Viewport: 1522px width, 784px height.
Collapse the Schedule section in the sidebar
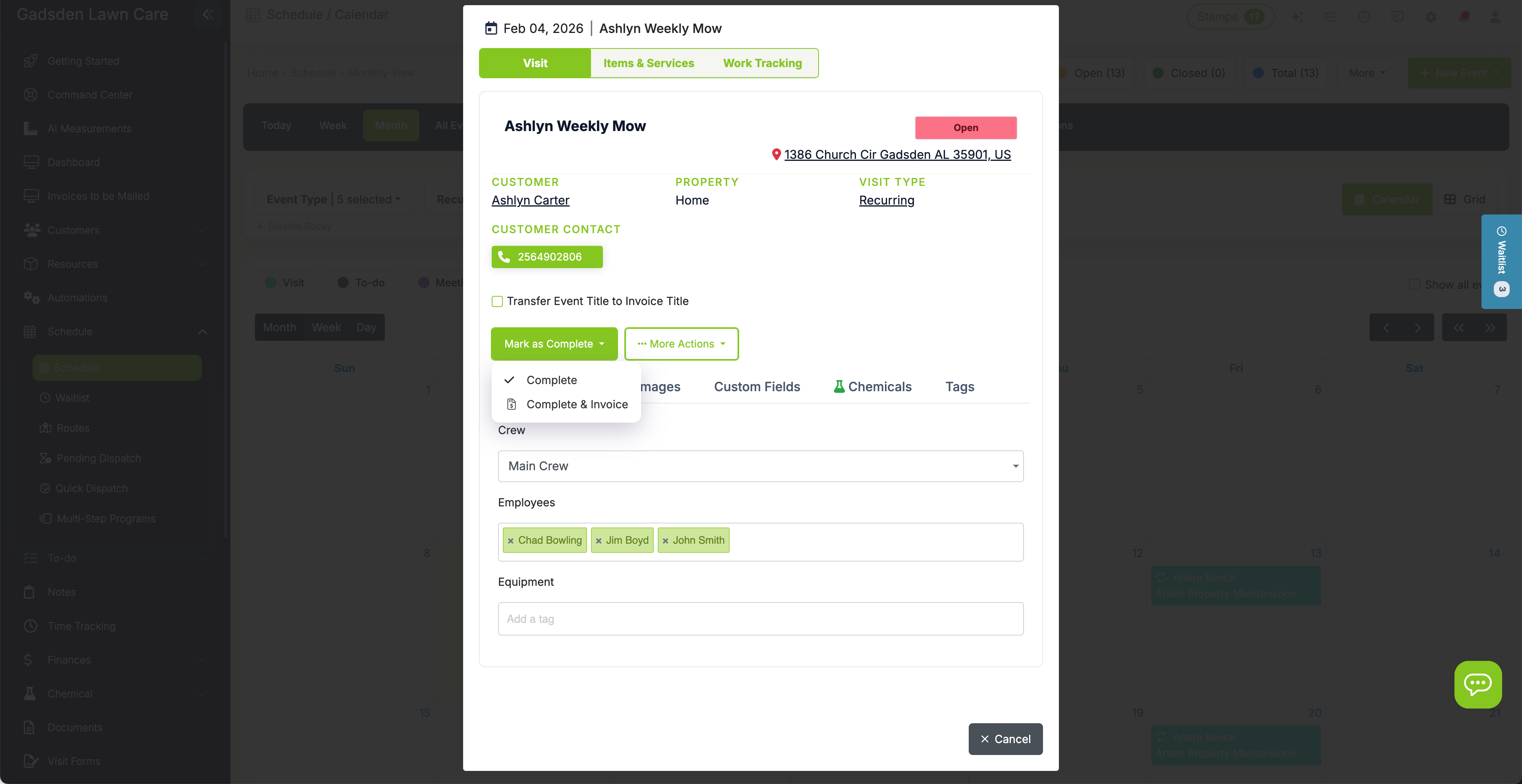203,332
